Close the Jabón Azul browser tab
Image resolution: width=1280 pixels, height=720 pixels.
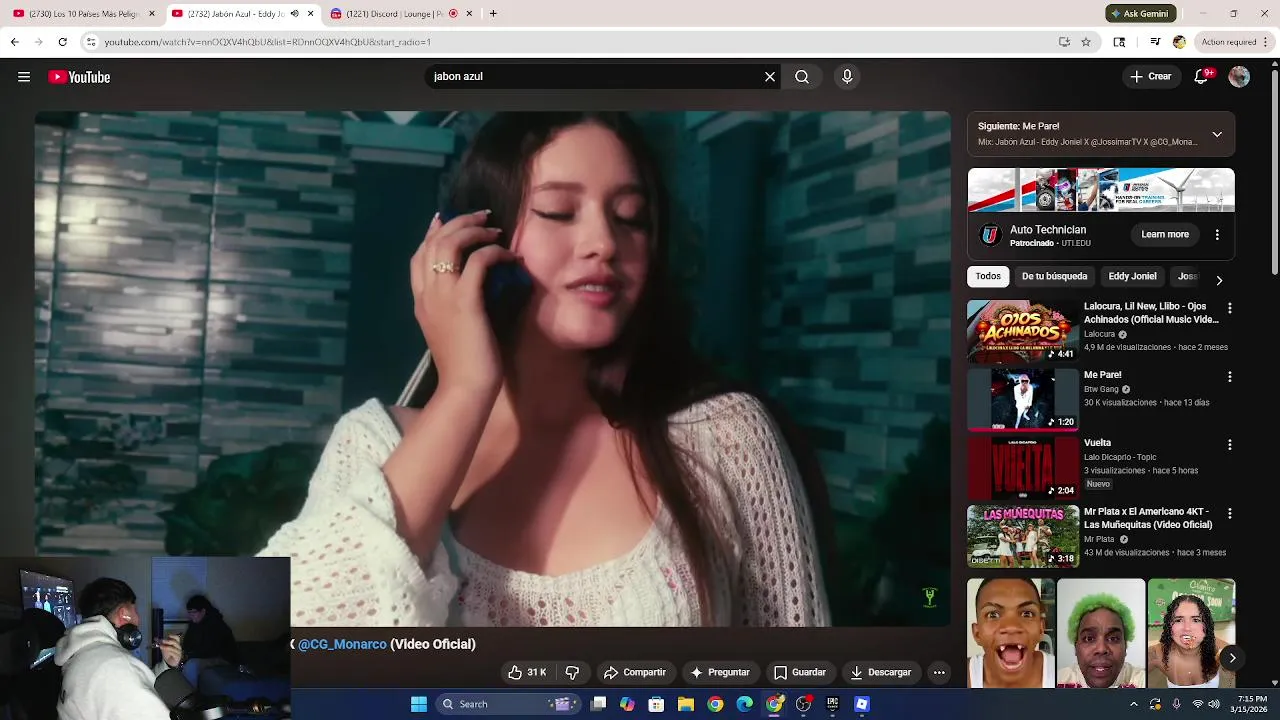click(x=310, y=14)
